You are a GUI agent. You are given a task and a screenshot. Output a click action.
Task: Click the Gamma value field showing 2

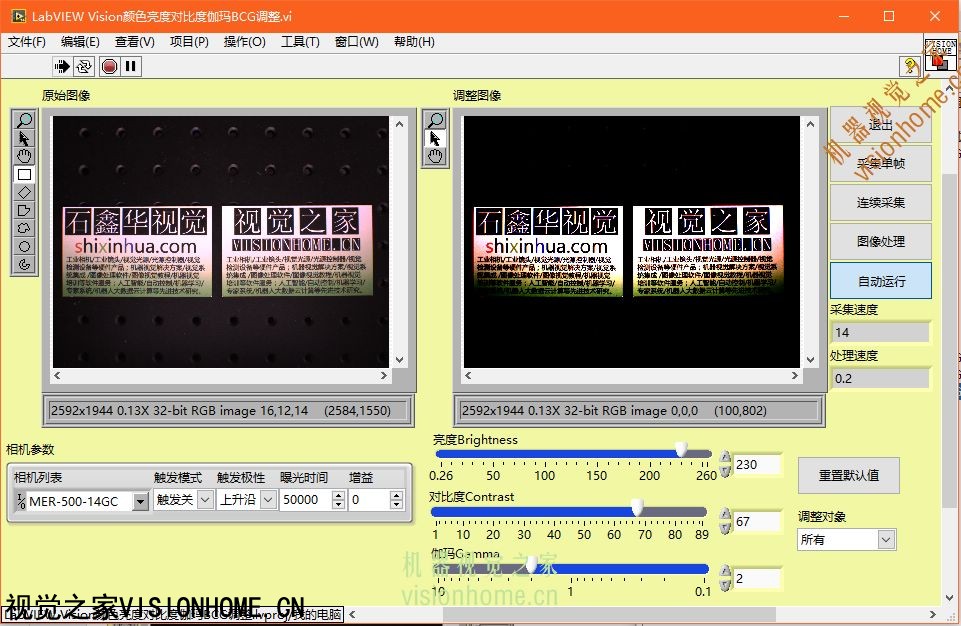[758, 578]
